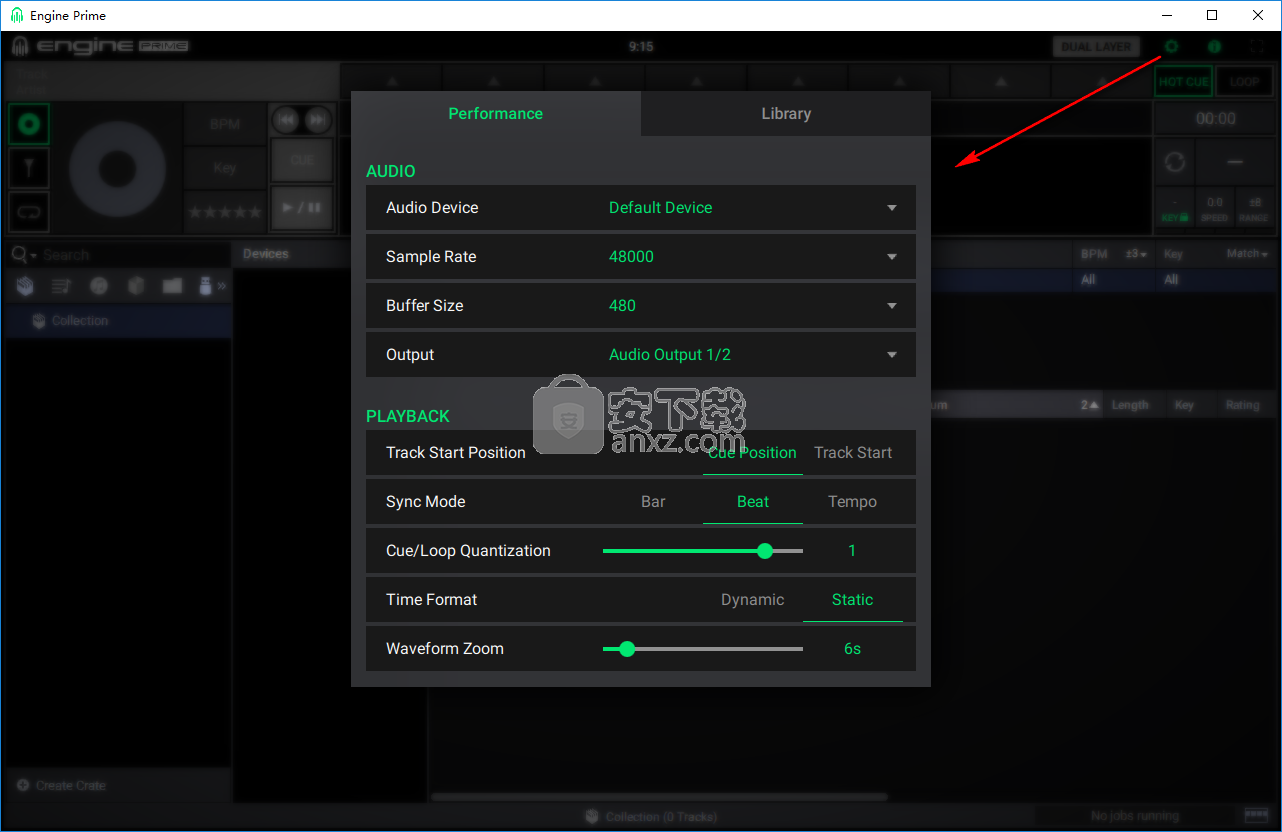Set Sync Mode to Tempo
1282x832 pixels.
coord(853,502)
